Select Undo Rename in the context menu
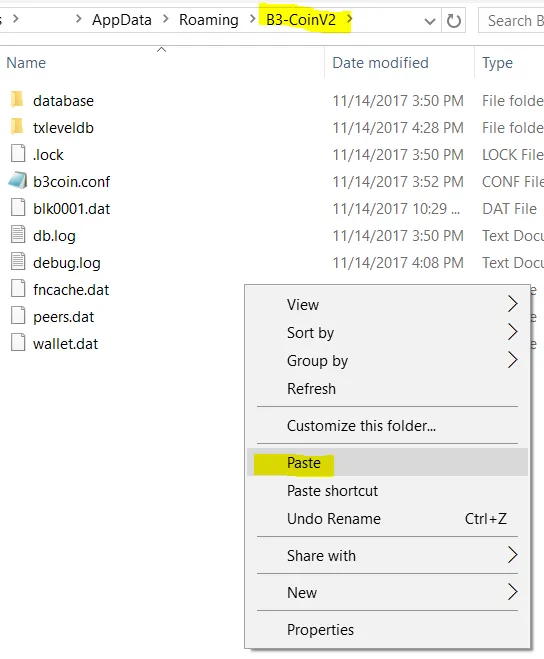The width and height of the screenshot is (544, 659). (x=387, y=519)
